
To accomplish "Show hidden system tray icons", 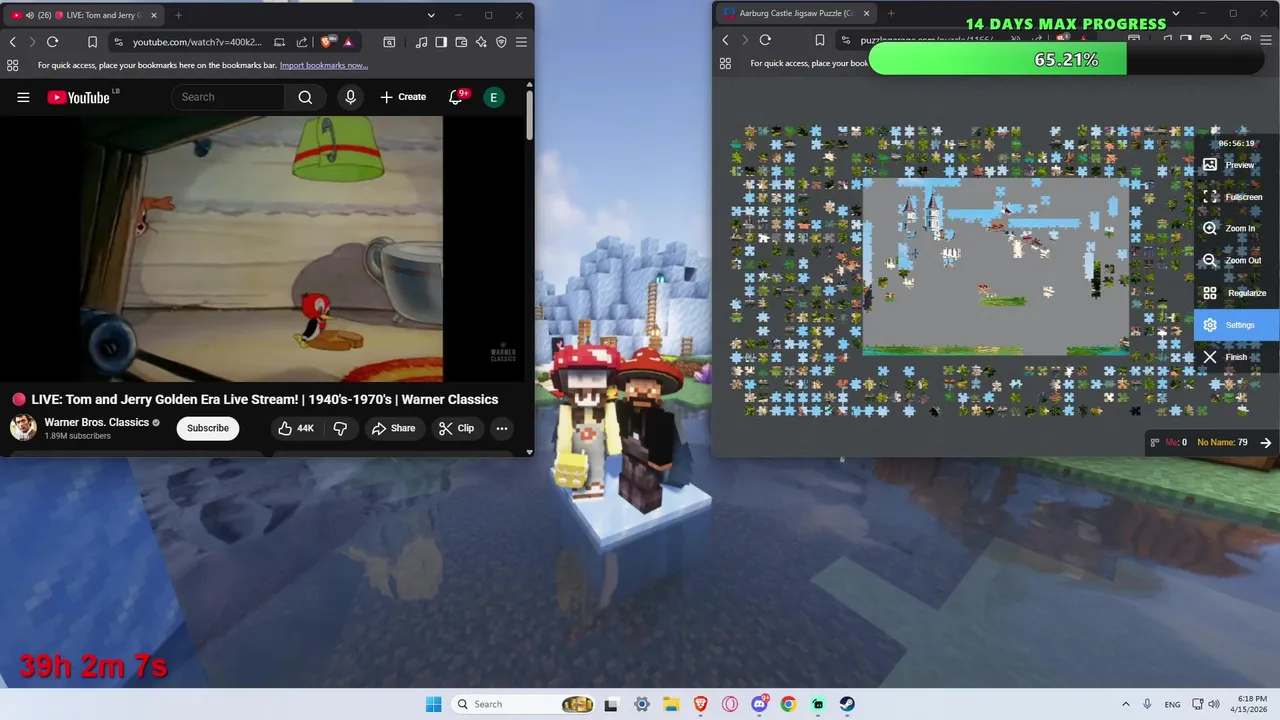I will tap(1125, 704).
